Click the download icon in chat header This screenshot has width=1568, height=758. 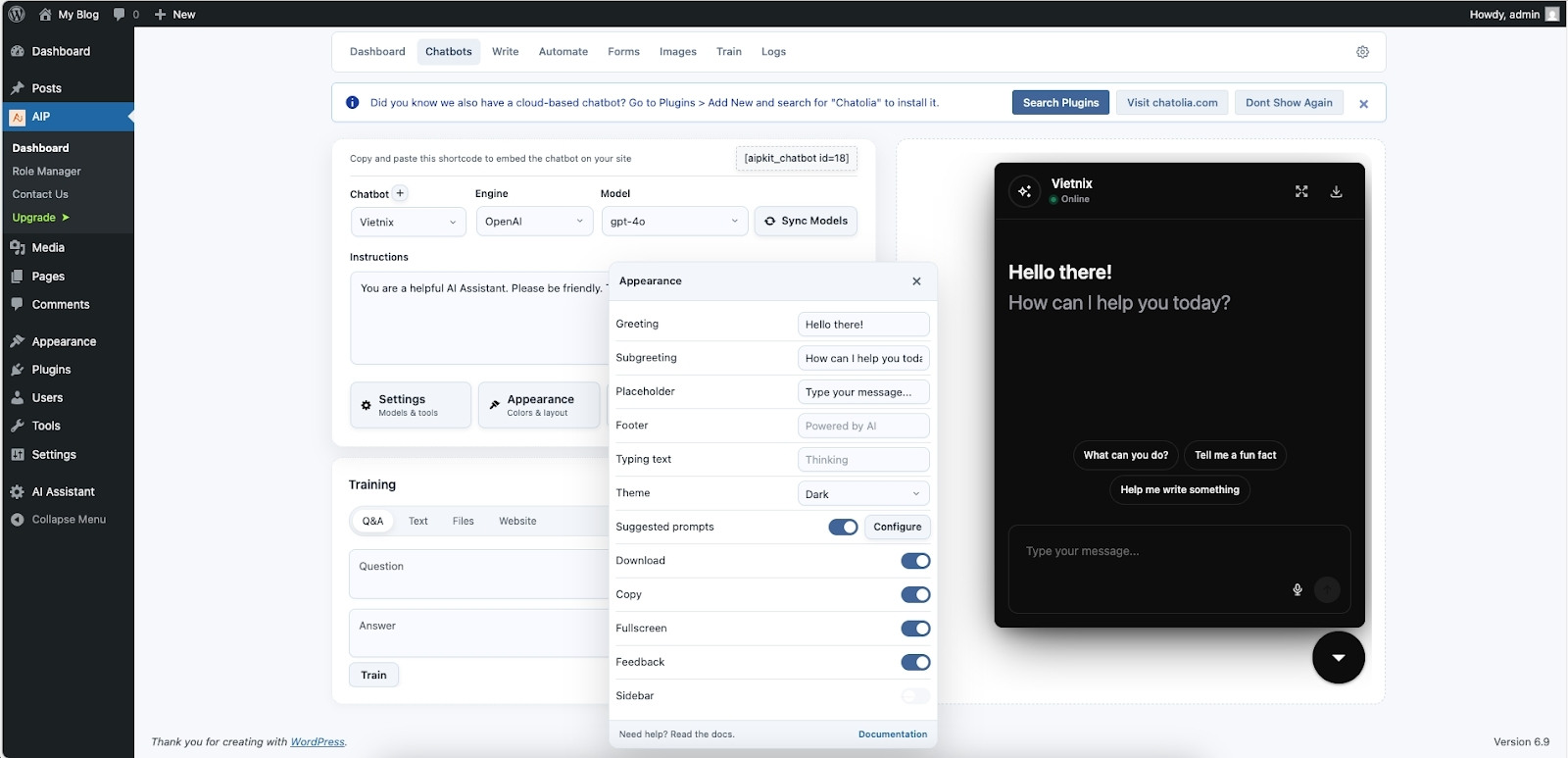(1336, 191)
